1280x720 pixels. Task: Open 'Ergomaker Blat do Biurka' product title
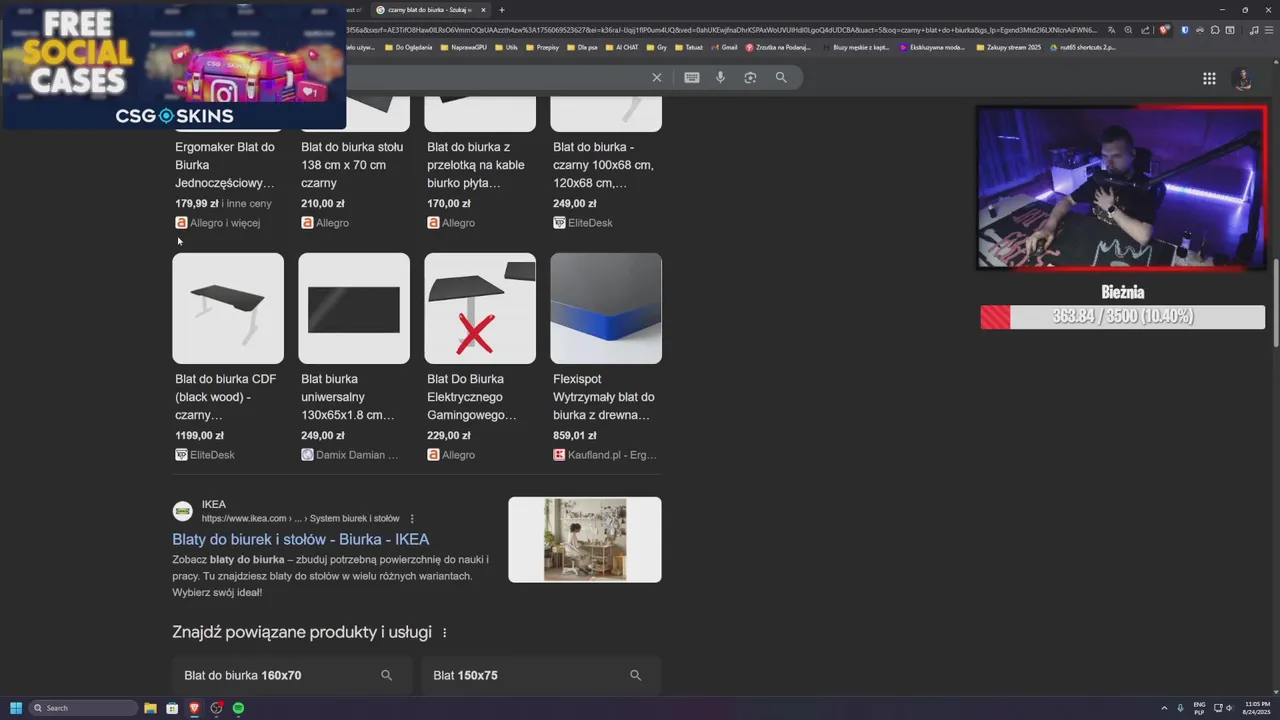(x=225, y=165)
